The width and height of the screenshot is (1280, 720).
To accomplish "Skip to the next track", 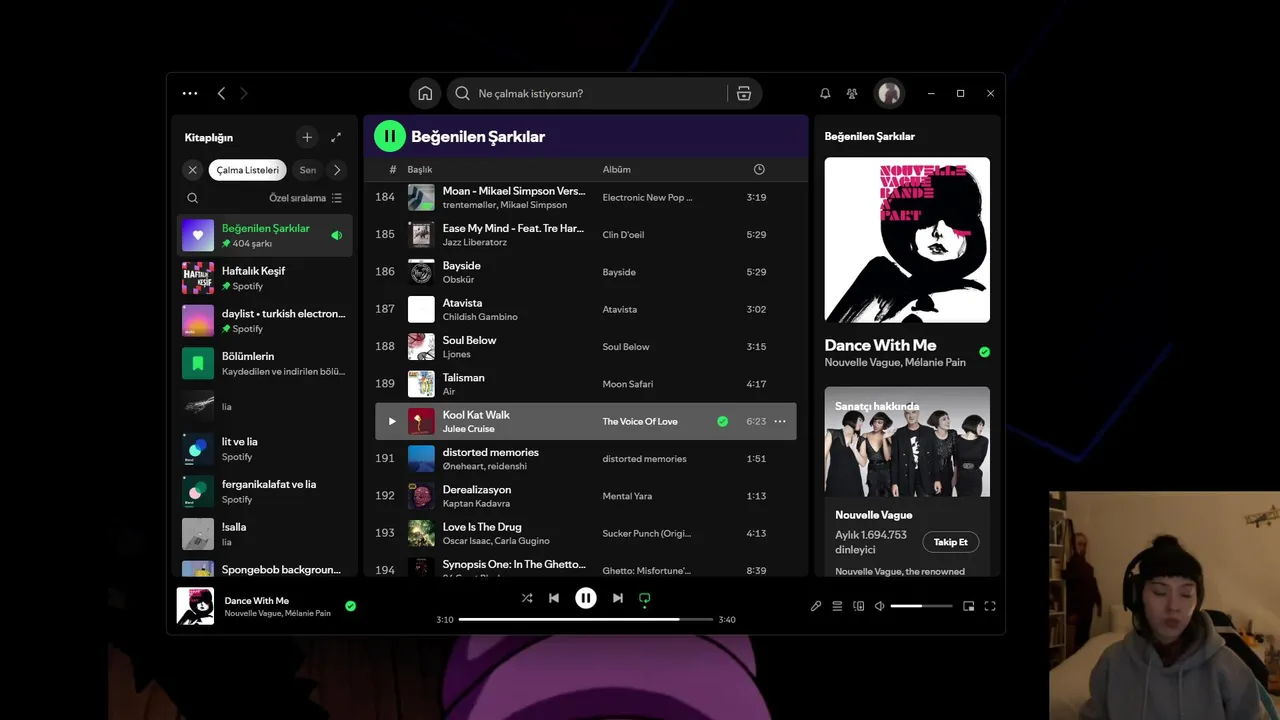I will [618, 598].
